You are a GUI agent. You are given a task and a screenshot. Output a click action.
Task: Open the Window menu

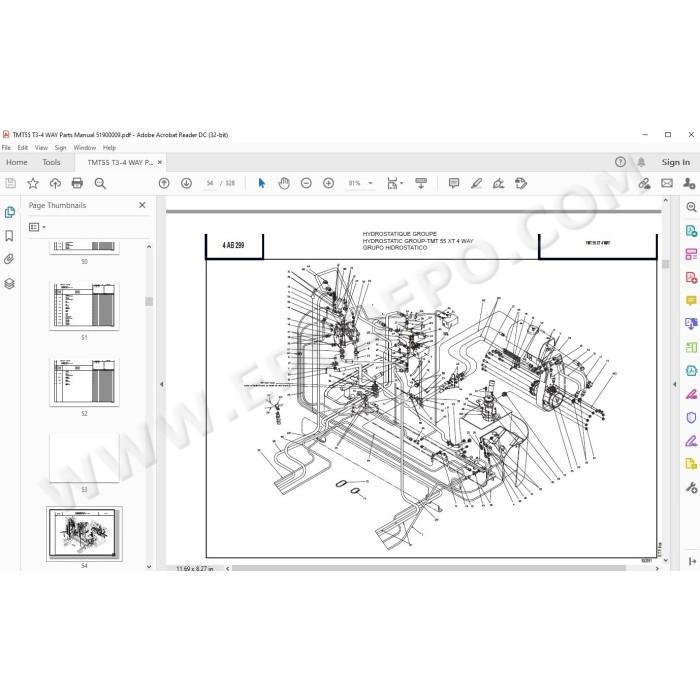(85, 148)
